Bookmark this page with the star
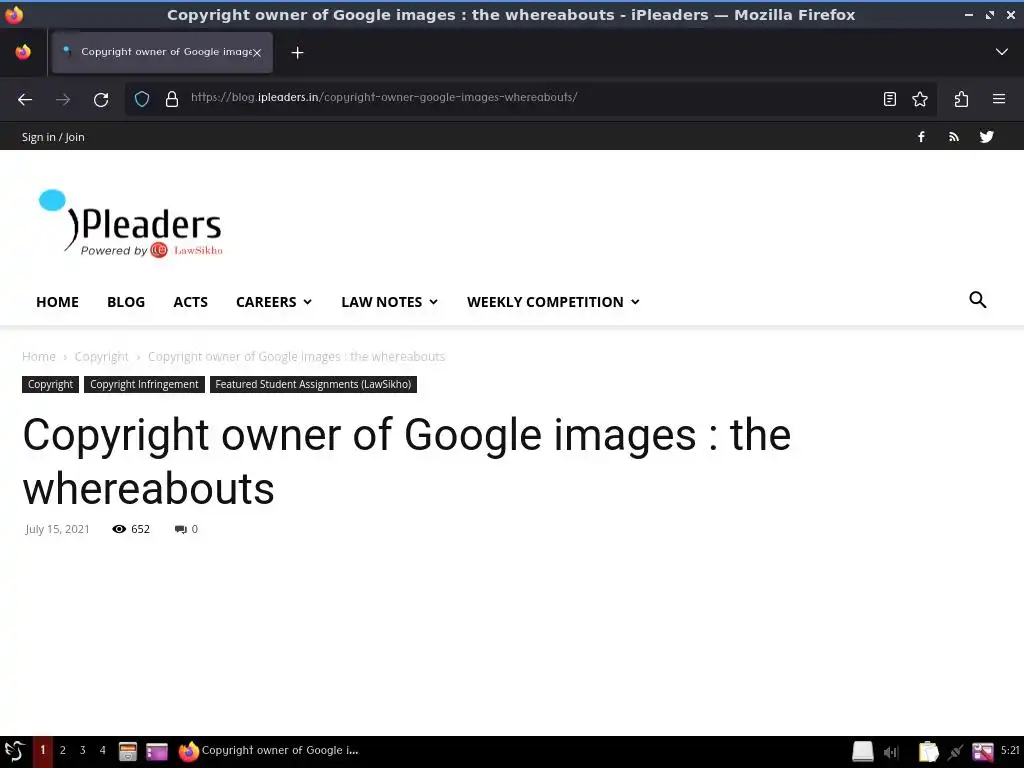Viewport: 1024px width, 768px height. tap(920, 99)
